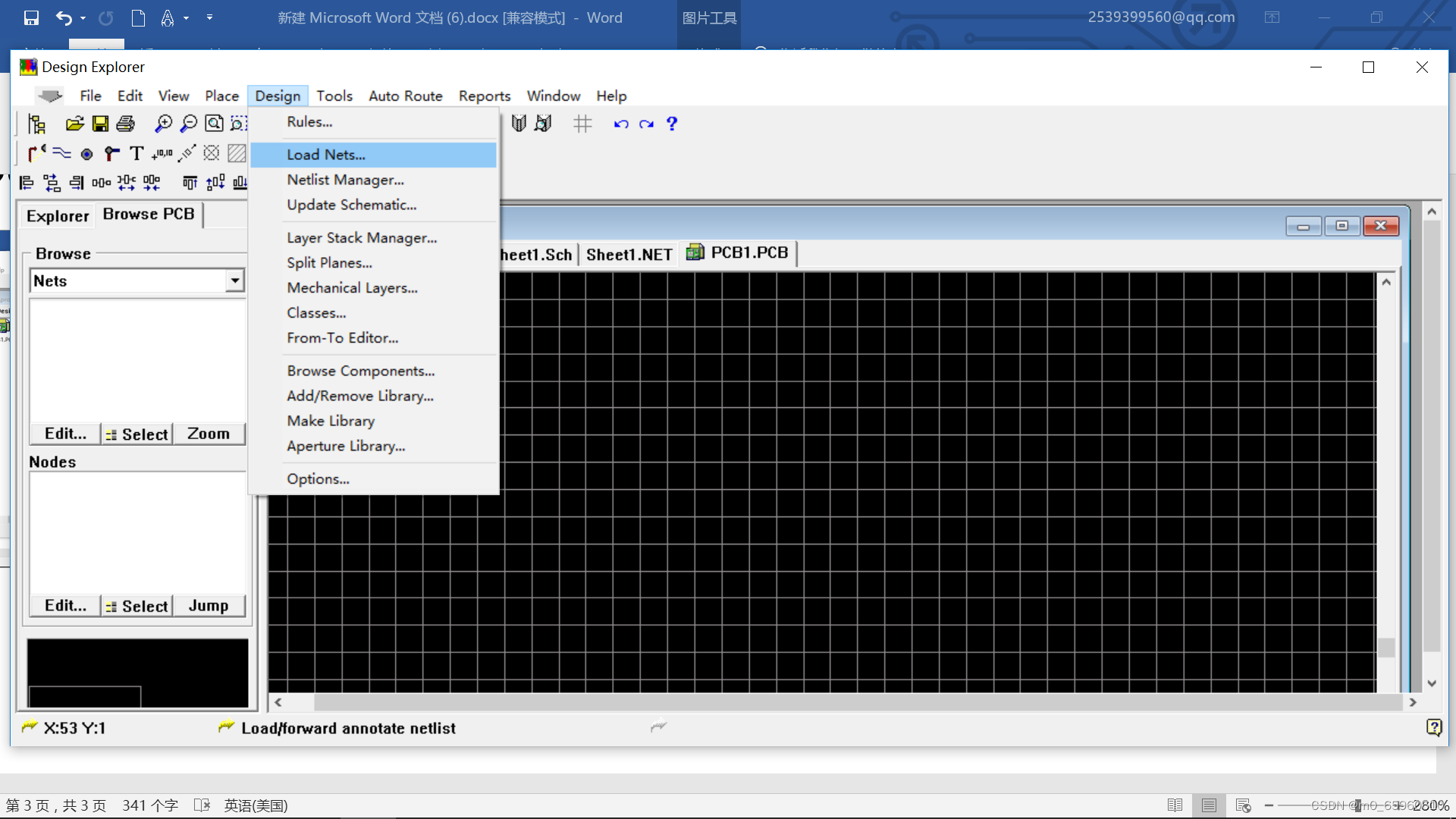Select the place coordinate tool
Screen dimensions: 1456x819
[162, 154]
